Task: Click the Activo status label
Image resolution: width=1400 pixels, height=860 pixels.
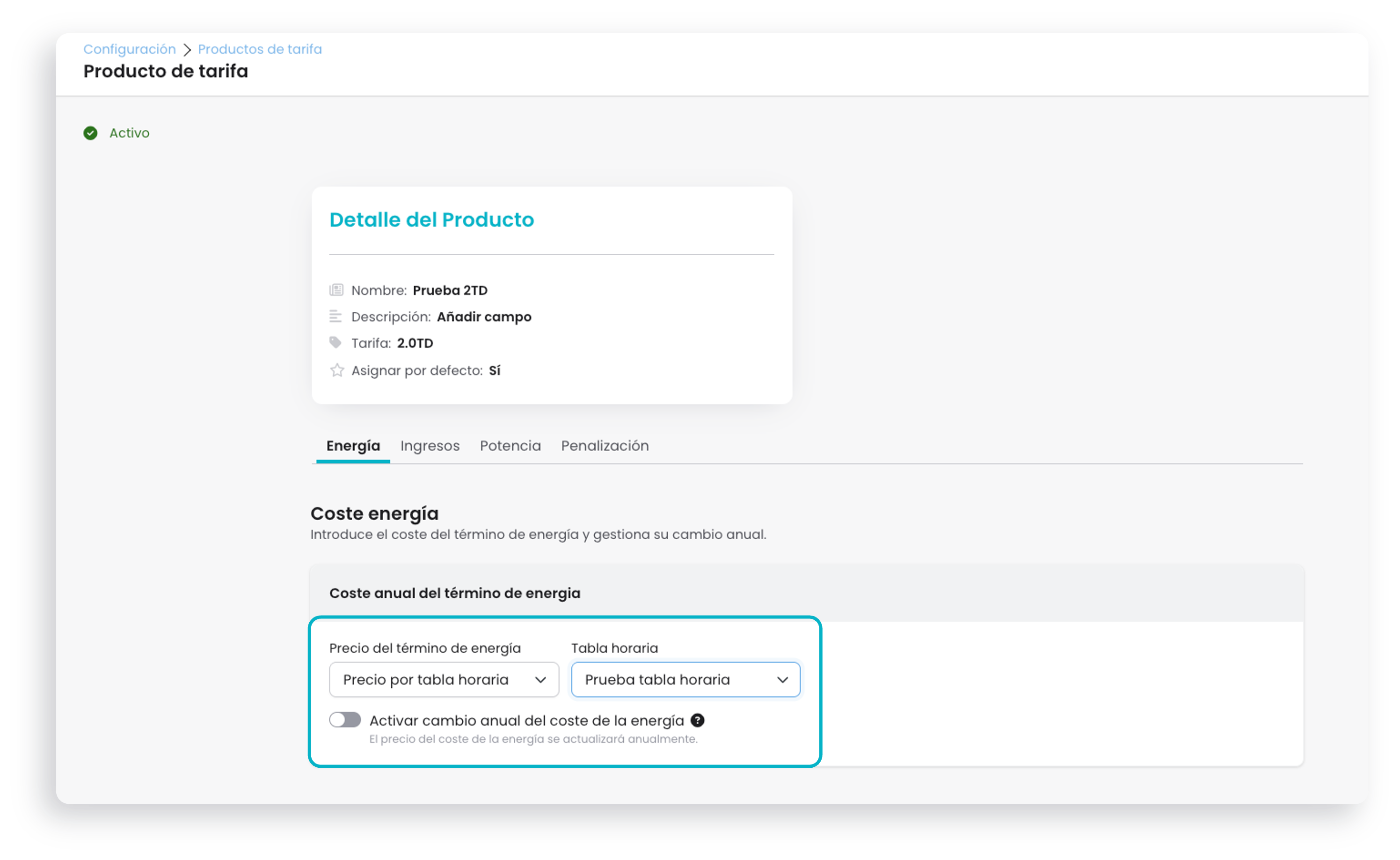Action: [130, 133]
